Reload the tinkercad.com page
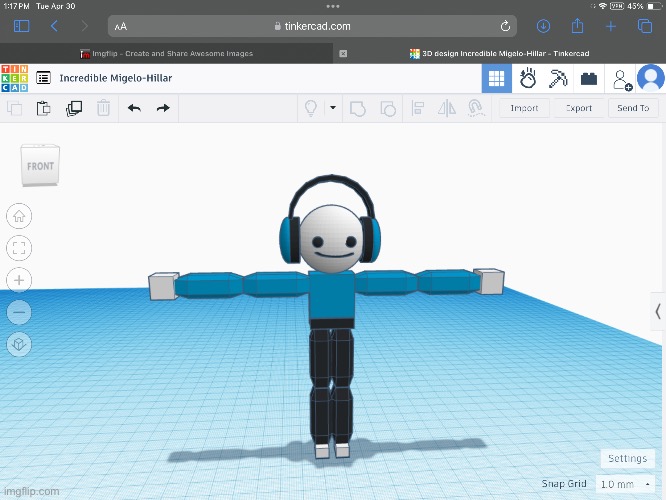The height and width of the screenshot is (500, 666). click(505, 26)
